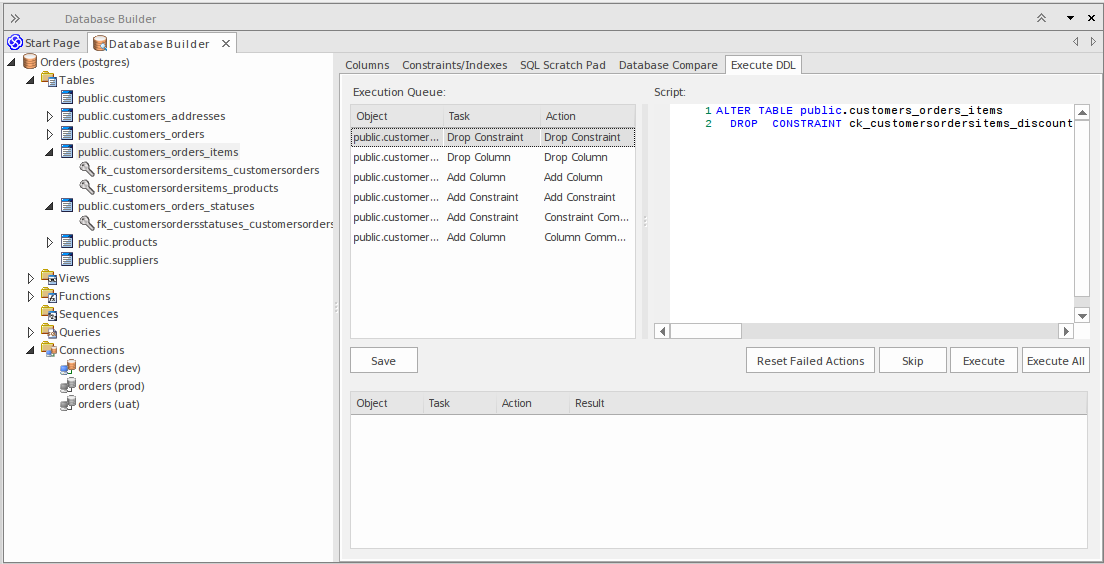
Task: Click the Tables folder icon
Action: click(49, 80)
